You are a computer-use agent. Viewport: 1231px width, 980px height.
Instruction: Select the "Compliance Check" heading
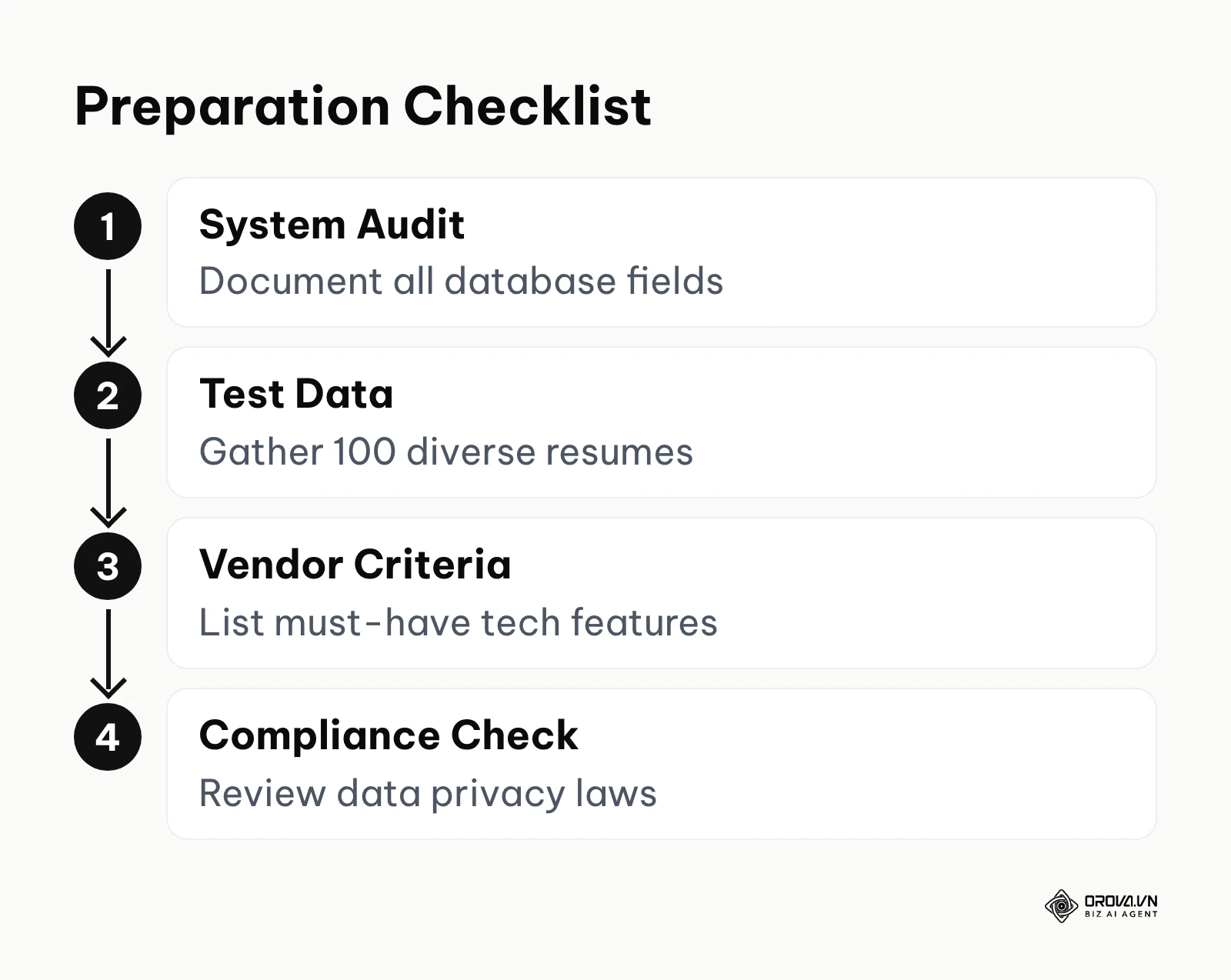click(389, 735)
